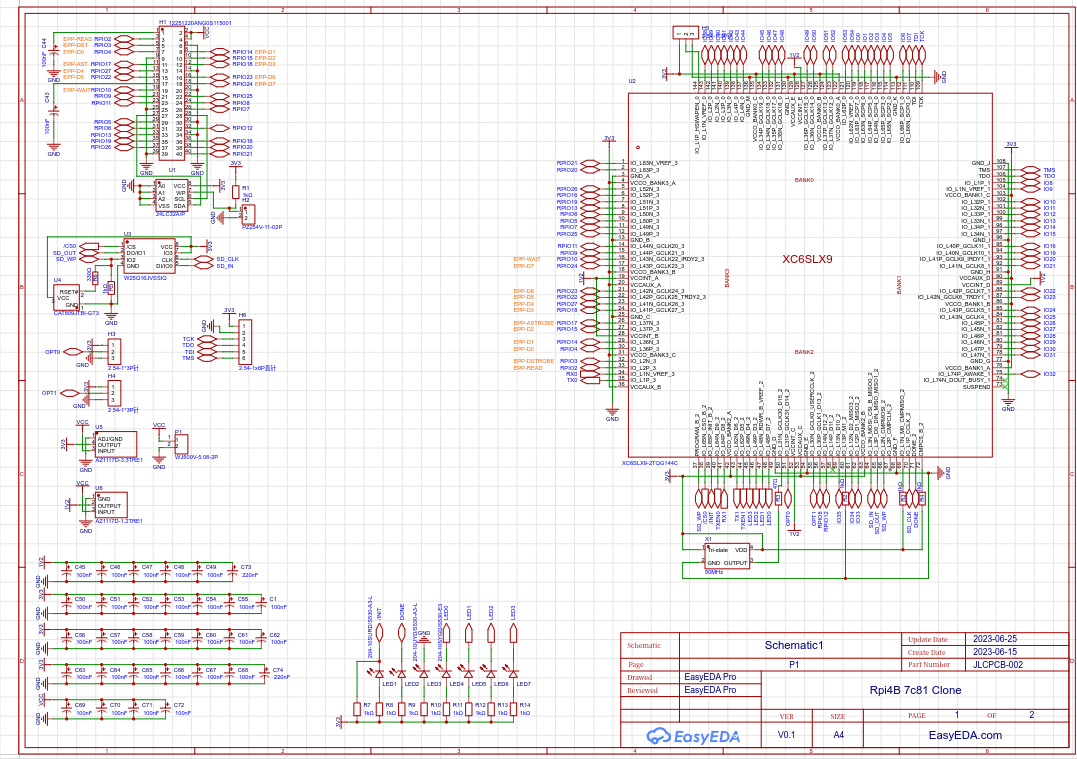Click capacitor C73 designator
The image size is (1077, 759).
246,567
